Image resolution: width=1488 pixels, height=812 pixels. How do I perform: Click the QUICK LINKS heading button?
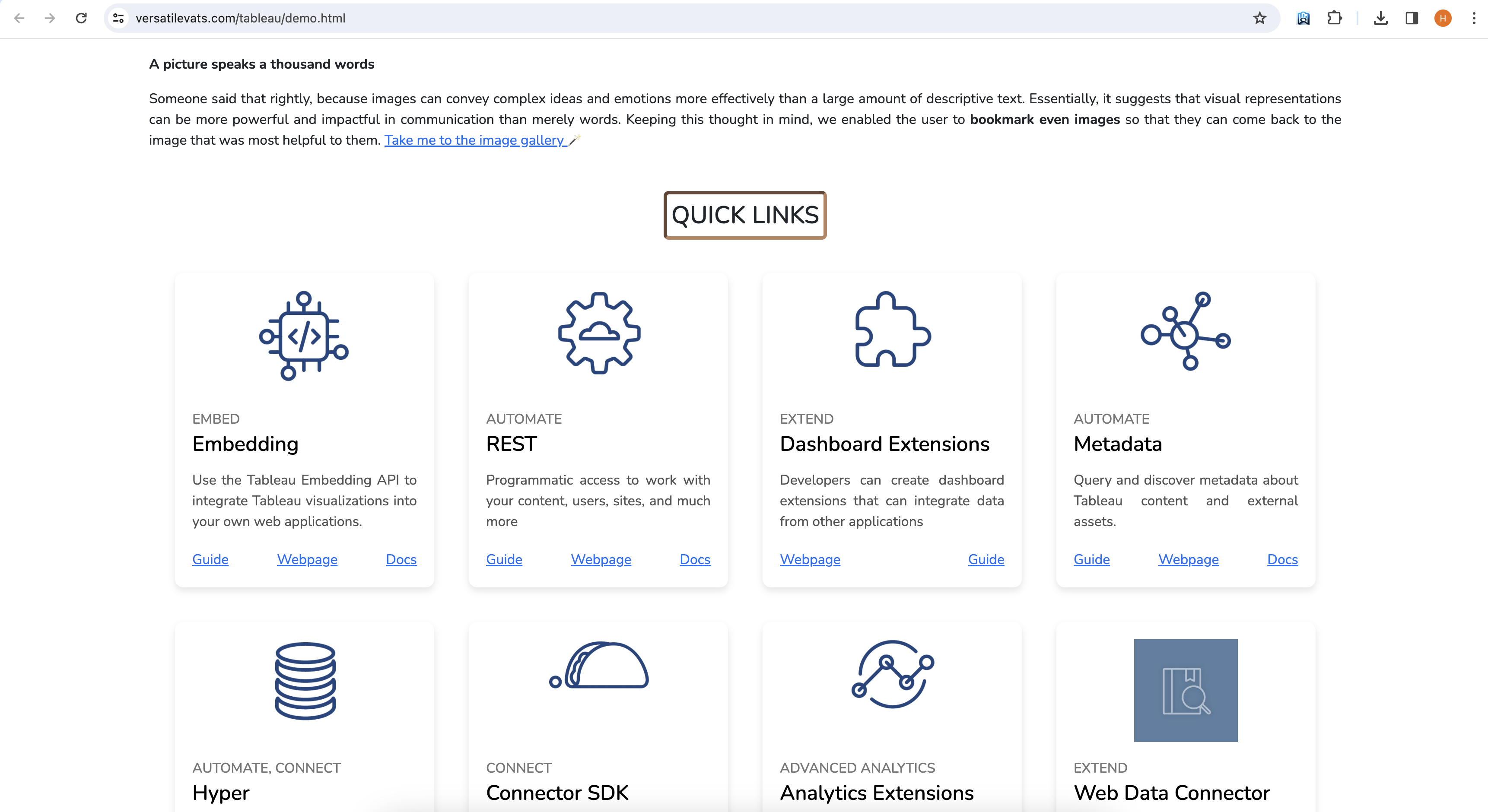(744, 216)
